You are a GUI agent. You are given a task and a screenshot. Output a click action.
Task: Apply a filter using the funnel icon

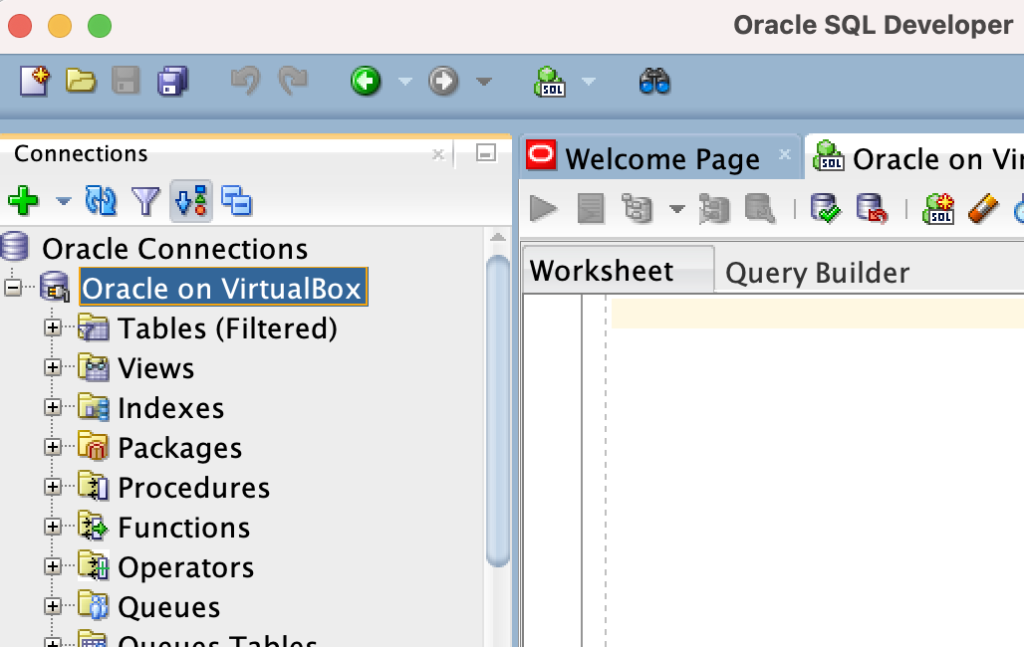(146, 200)
